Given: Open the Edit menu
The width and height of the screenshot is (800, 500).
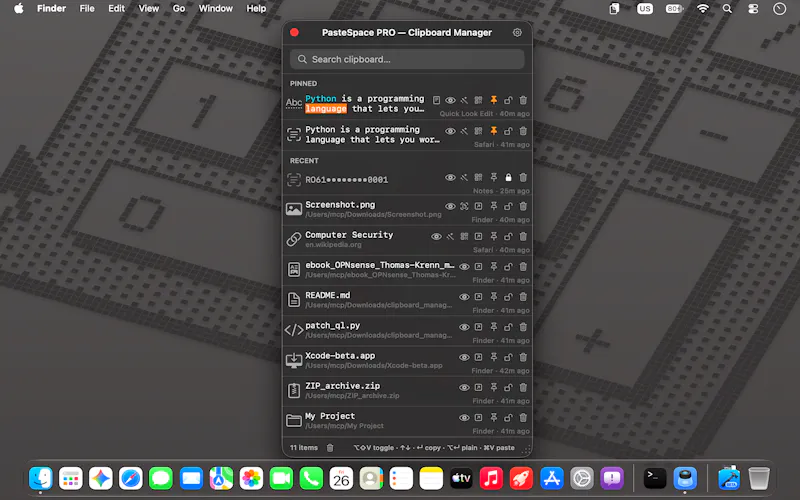Looking at the screenshot, I should [116, 8].
